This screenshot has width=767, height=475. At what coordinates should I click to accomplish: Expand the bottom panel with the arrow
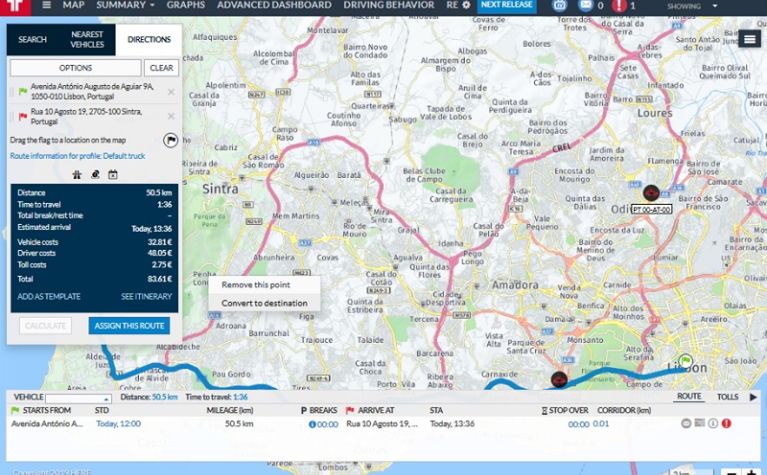pos(753,397)
